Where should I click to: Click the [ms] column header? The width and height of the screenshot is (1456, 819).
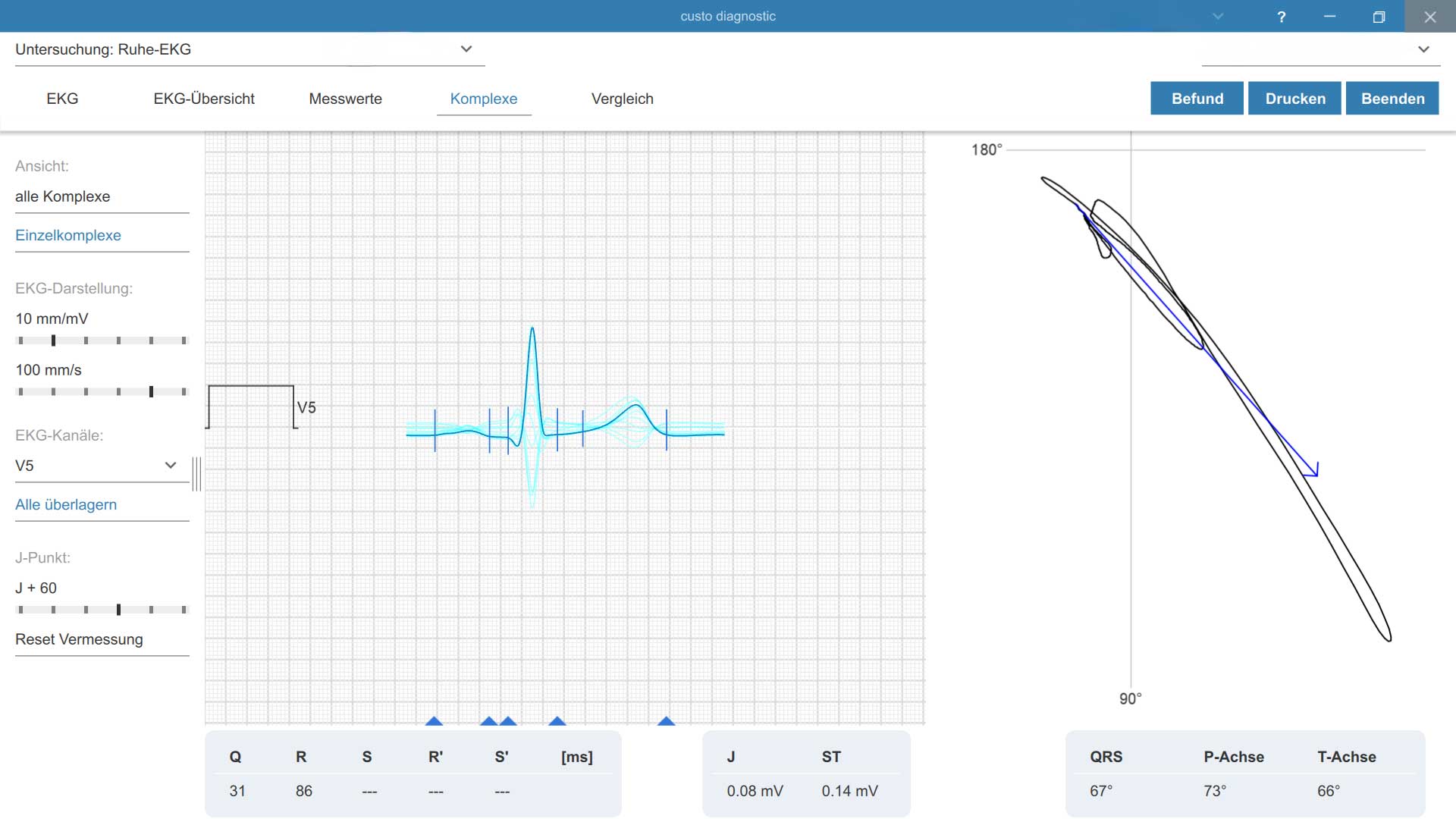click(x=577, y=757)
